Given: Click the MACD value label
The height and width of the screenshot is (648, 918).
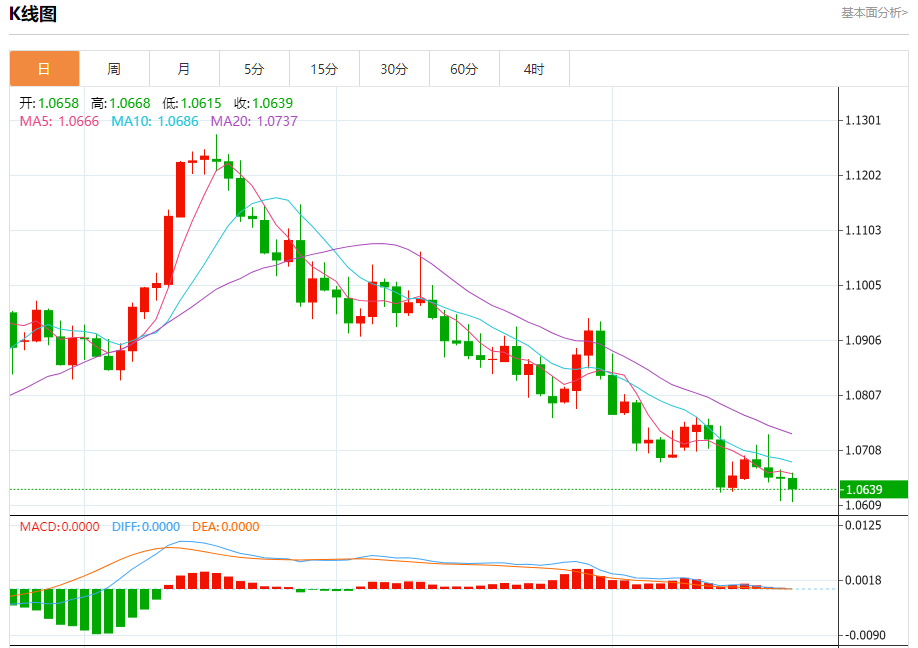Looking at the screenshot, I should pos(59,527).
